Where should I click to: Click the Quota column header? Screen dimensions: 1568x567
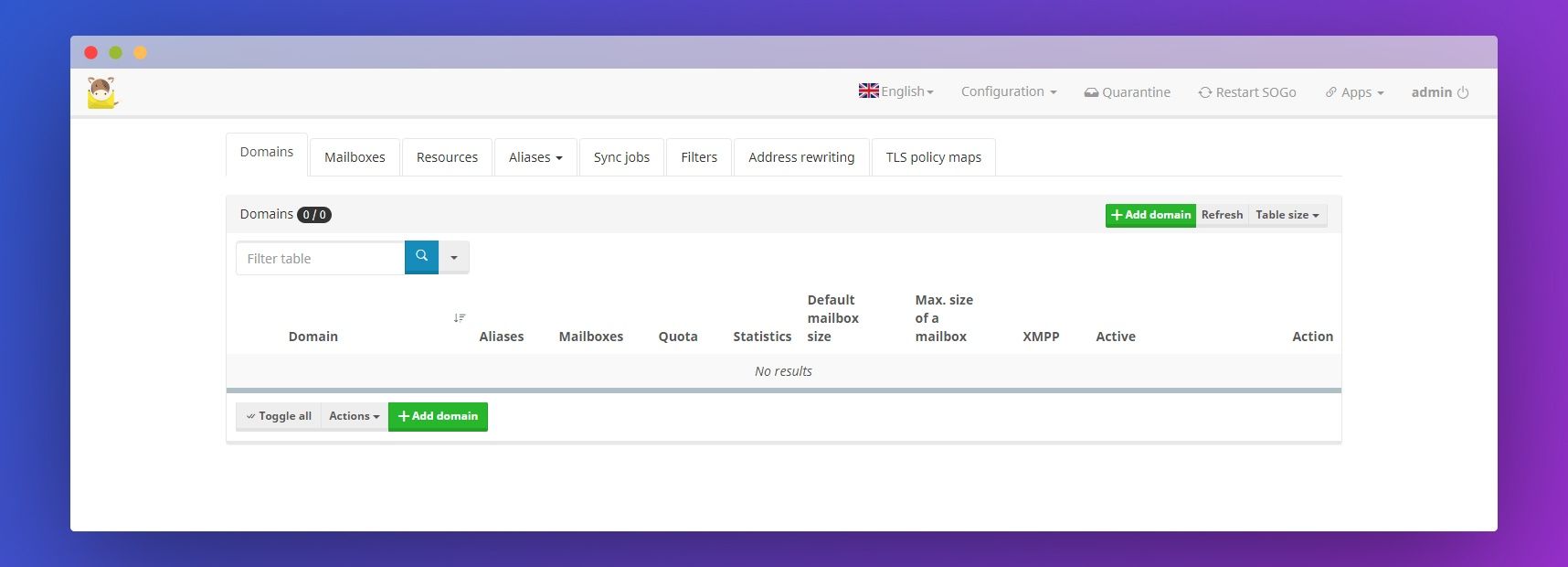pos(678,337)
